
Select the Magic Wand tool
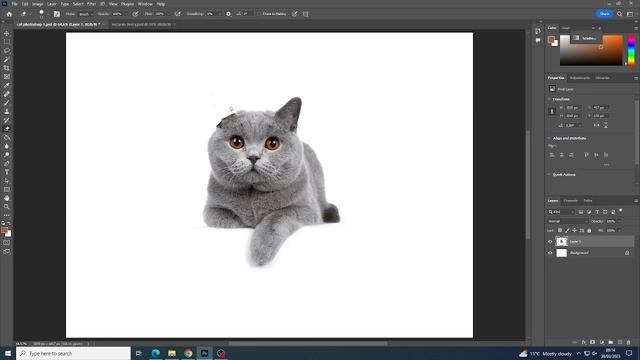coord(7,60)
